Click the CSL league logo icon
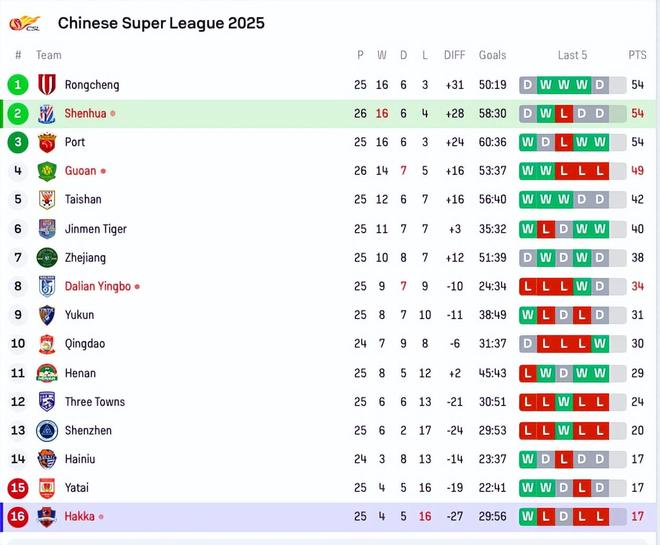Viewport: 660px width, 545px height. (x=25, y=22)
